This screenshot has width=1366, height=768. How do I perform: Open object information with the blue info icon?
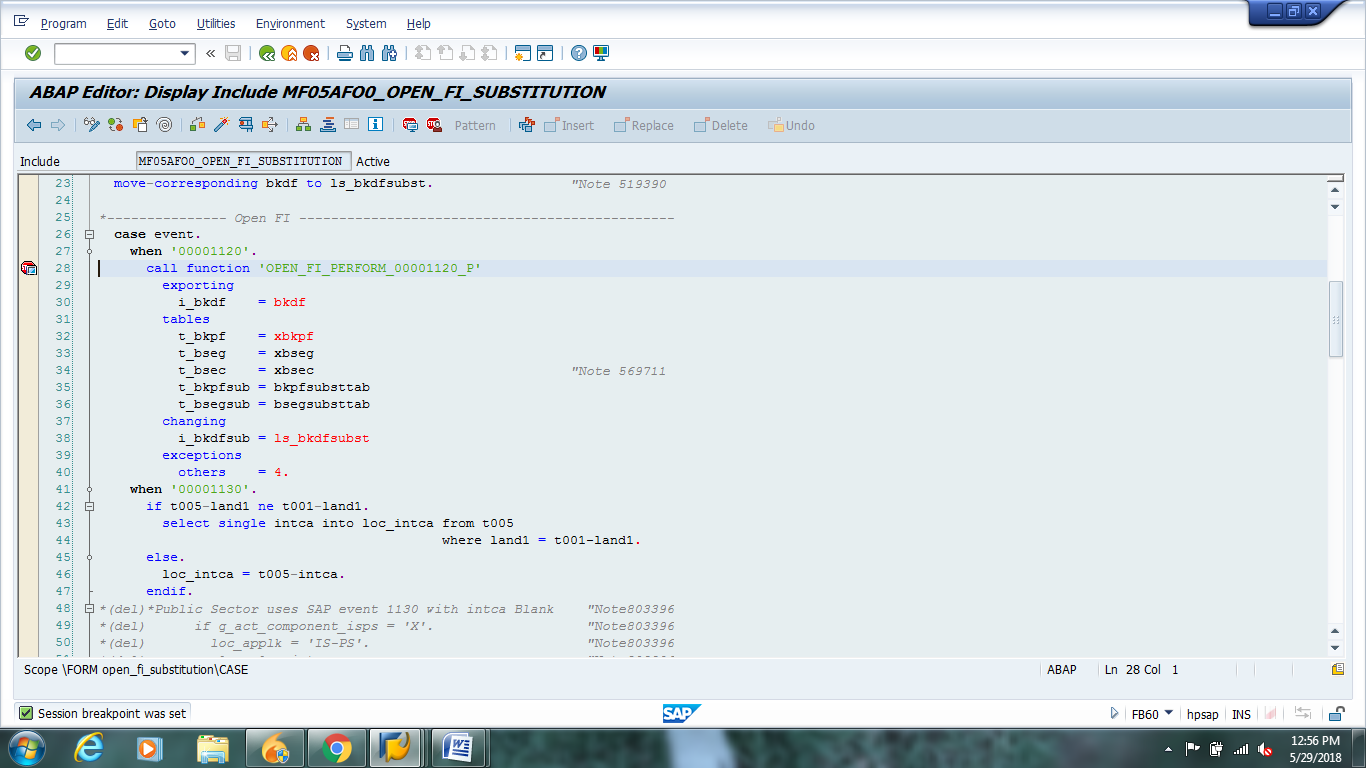coord(375,125)
